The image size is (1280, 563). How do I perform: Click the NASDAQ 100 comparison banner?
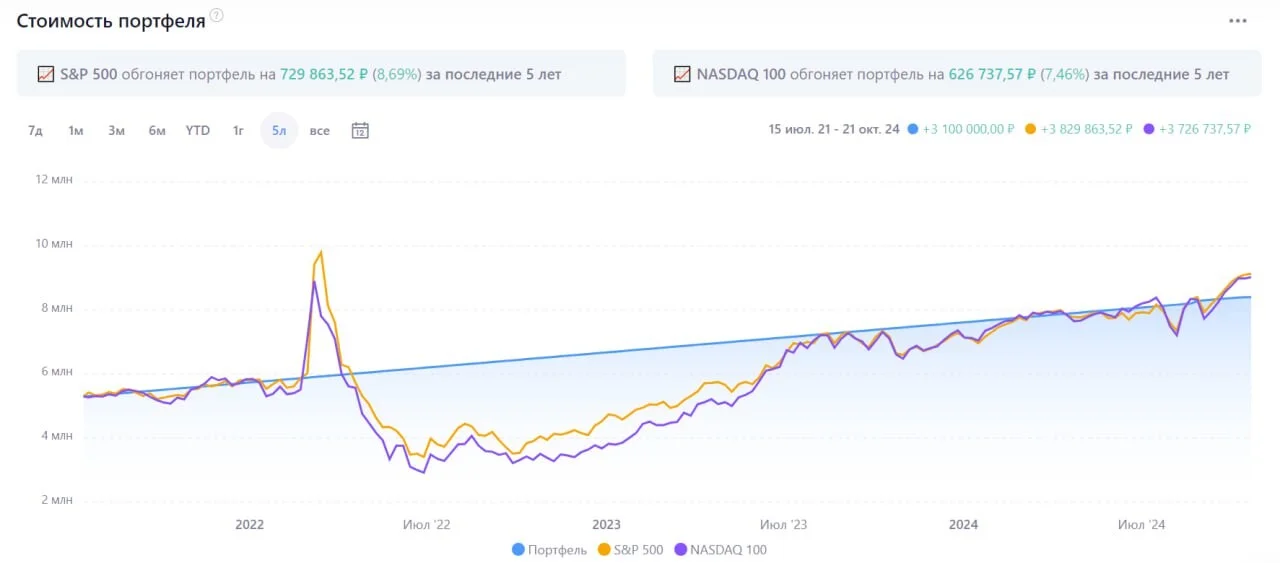(x=957, y=74)
